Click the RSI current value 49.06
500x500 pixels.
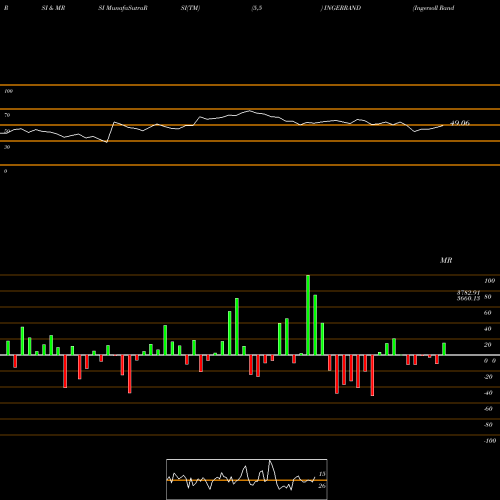pos(460,123)
